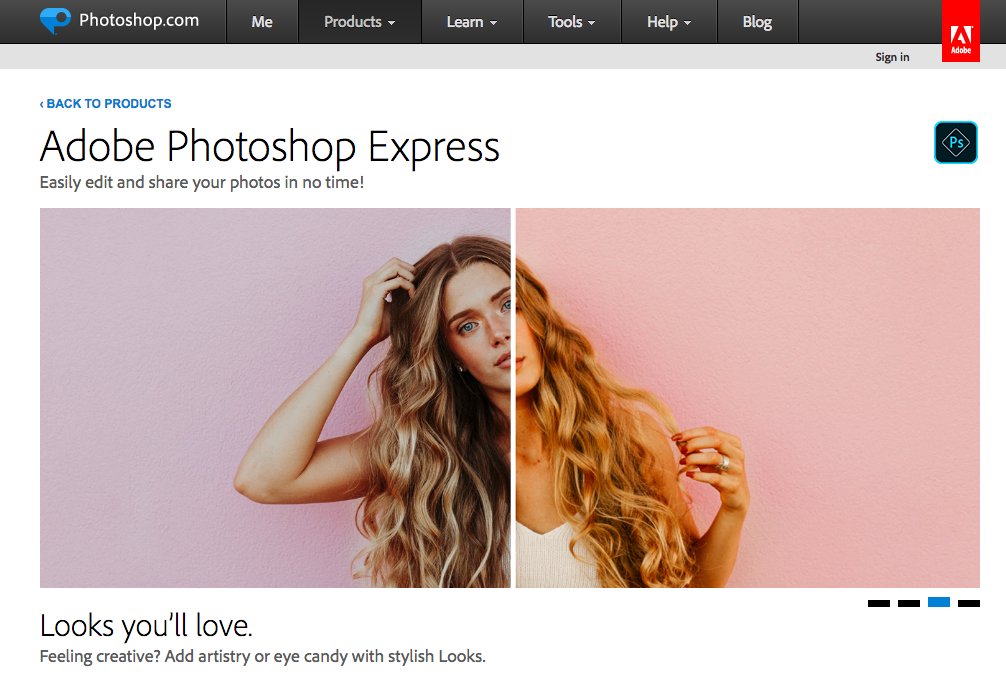Click the Photoshop Express Ps app icon
This screenshot has width=1006, height=679.
tap(955, 142)
